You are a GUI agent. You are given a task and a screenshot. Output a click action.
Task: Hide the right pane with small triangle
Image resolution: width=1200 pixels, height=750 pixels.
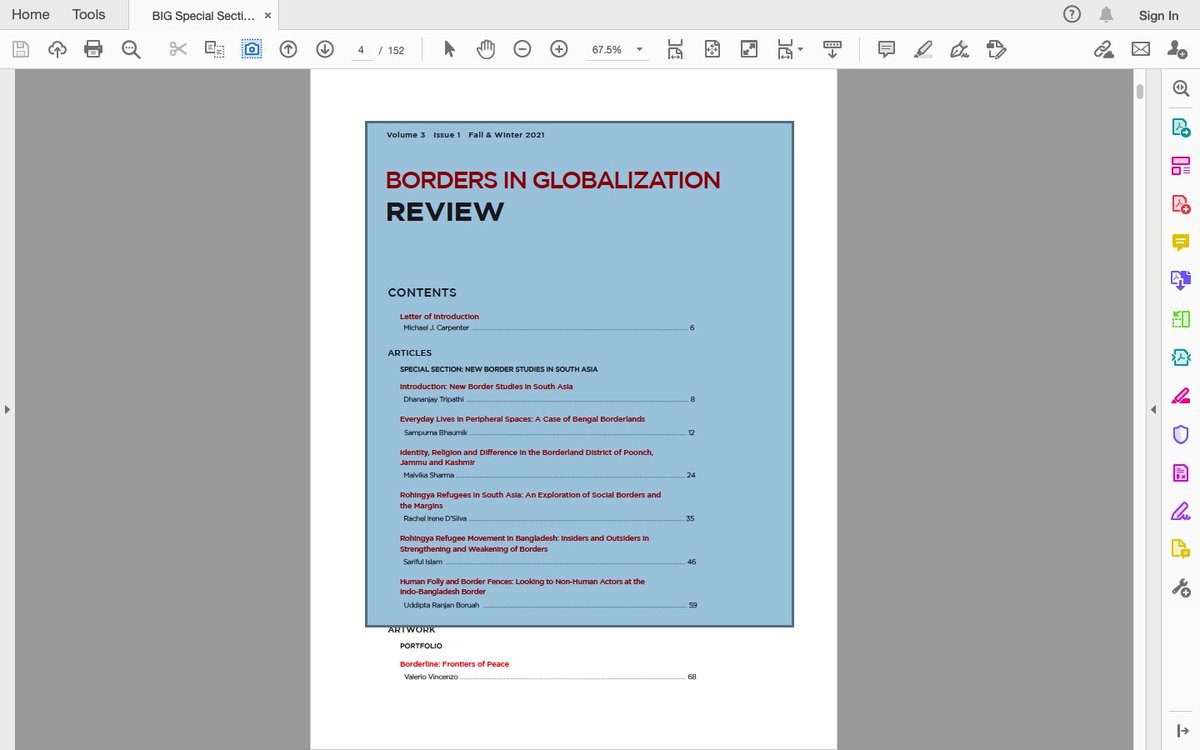point(1153,409)
